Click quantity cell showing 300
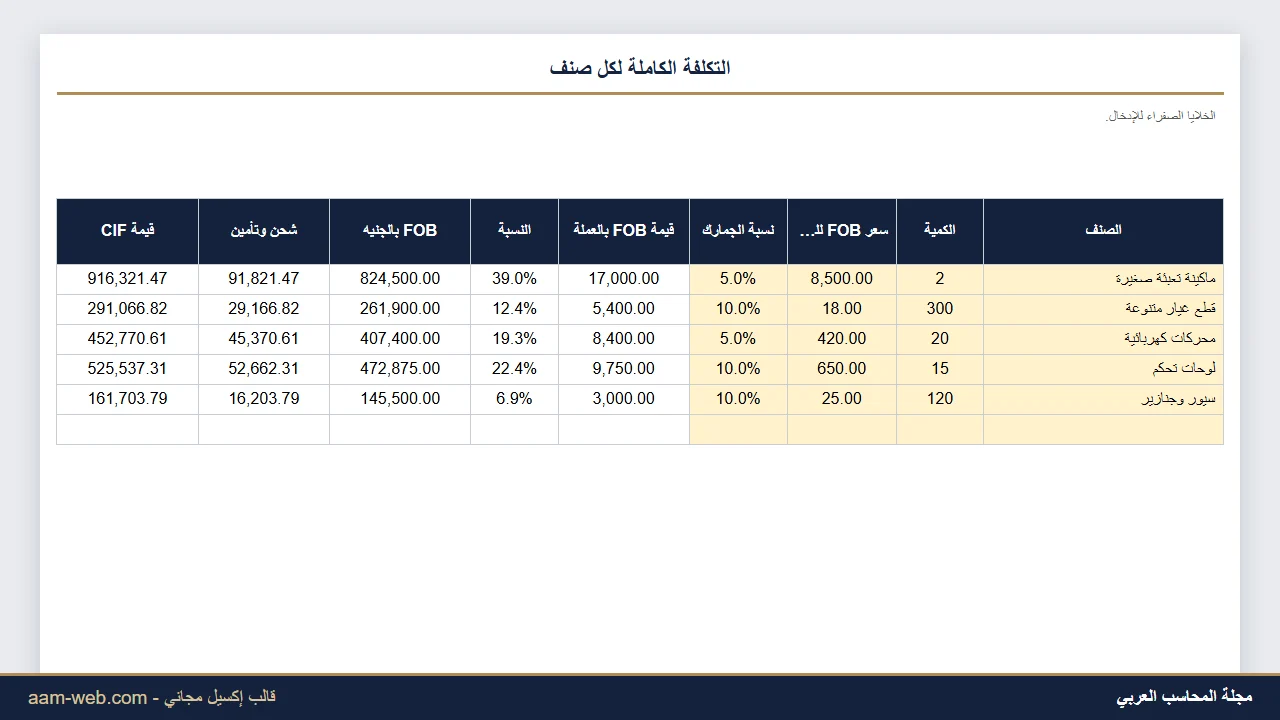 pos(940,309)
